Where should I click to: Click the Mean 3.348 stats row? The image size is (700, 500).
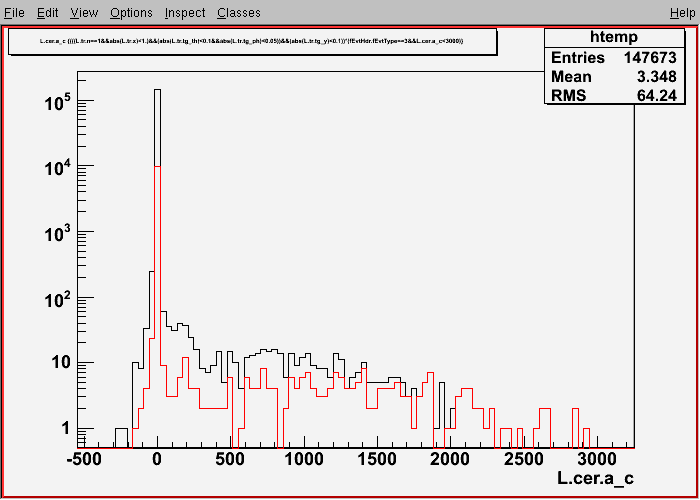614,77
